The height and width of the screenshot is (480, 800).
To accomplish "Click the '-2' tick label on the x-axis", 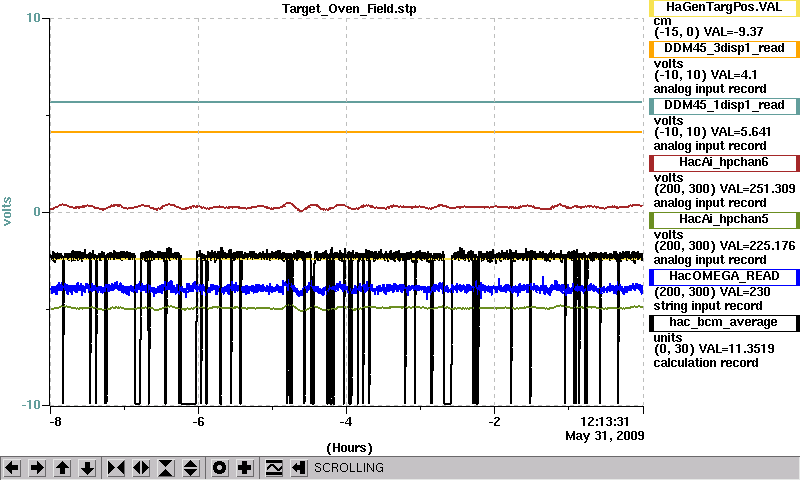I will [494, 422].
